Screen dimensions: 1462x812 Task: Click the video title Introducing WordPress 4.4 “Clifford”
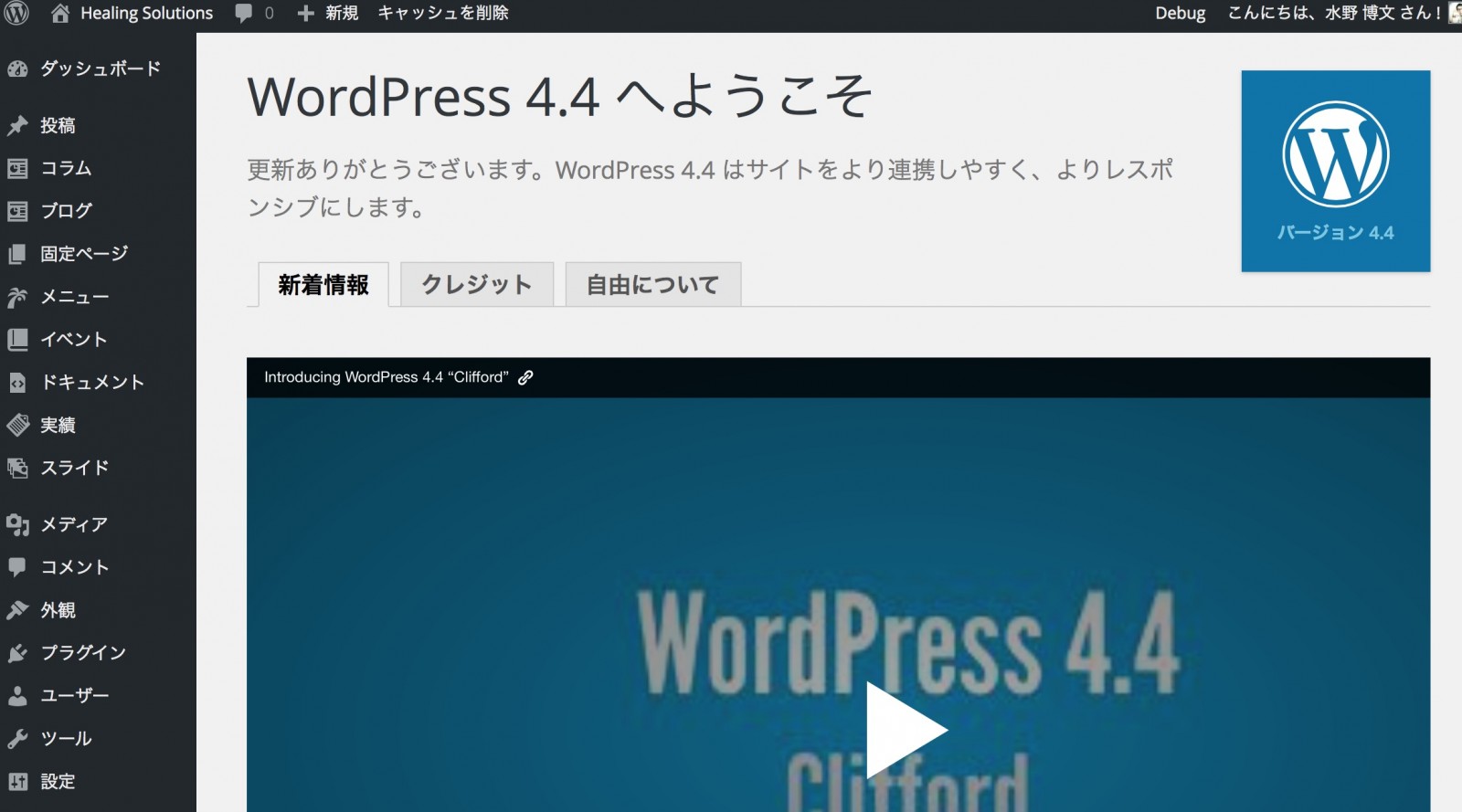(386, 377)
